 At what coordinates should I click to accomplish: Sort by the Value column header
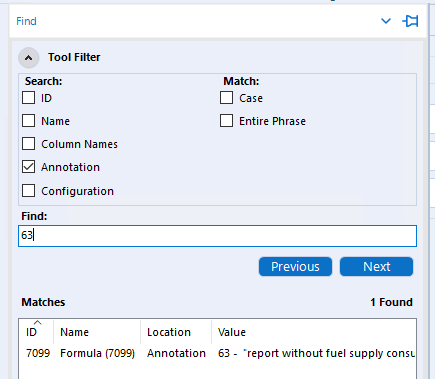[x=232, y=332]
